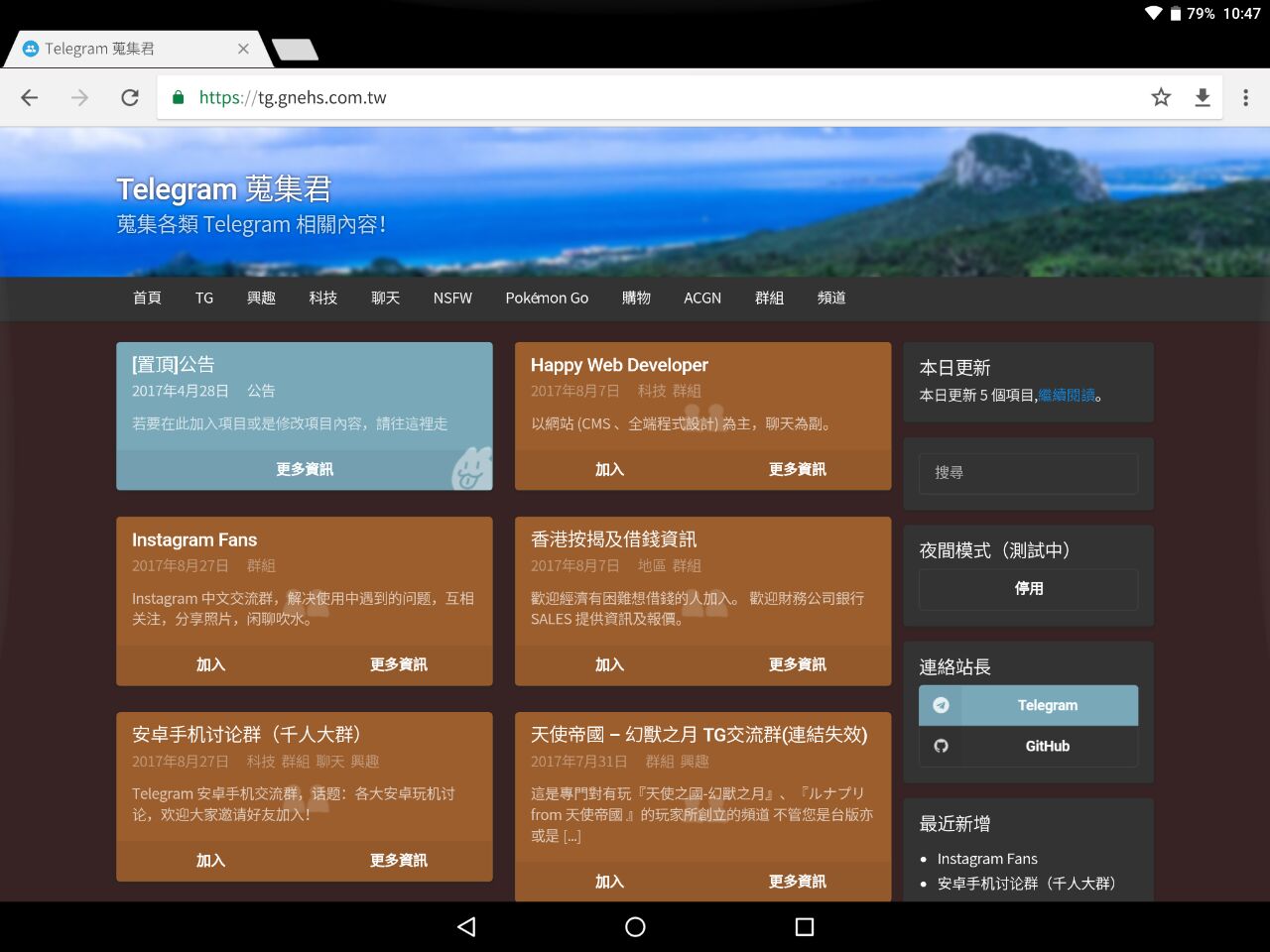Tap the Android back triangle button

coord(466,926)
